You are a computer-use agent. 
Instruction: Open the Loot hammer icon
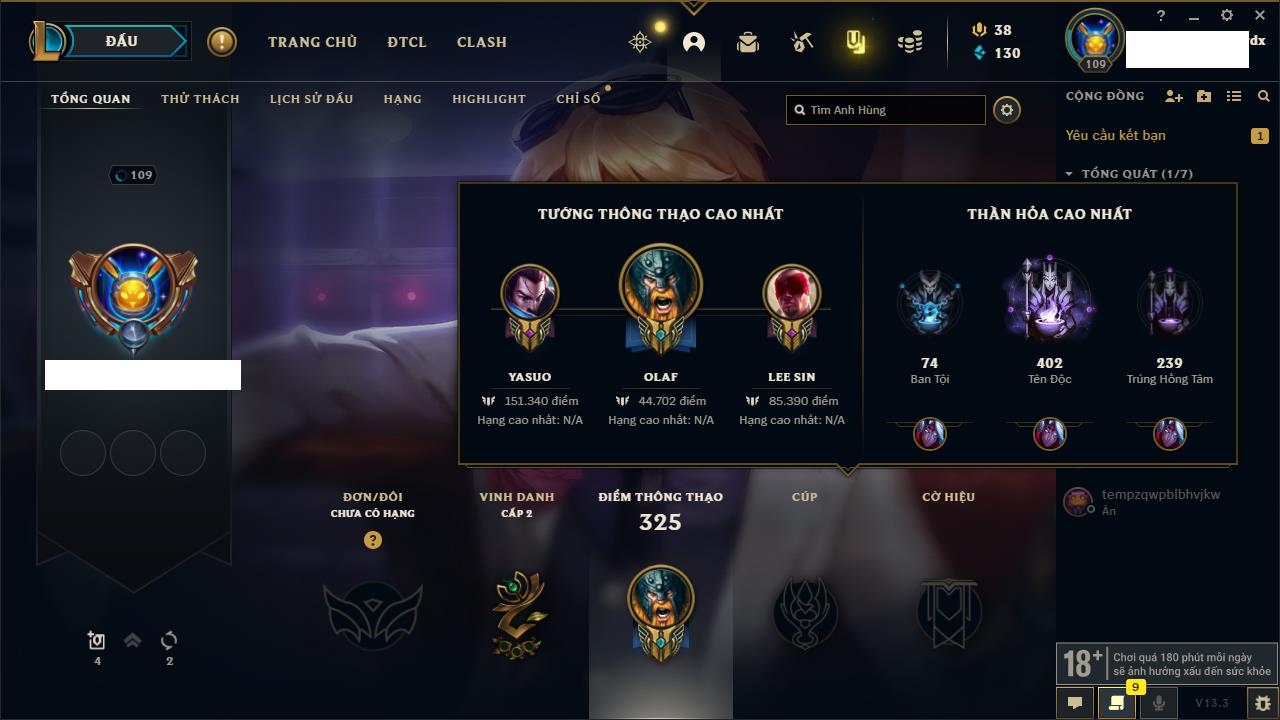pyautogui.click(x=802, y=42)
